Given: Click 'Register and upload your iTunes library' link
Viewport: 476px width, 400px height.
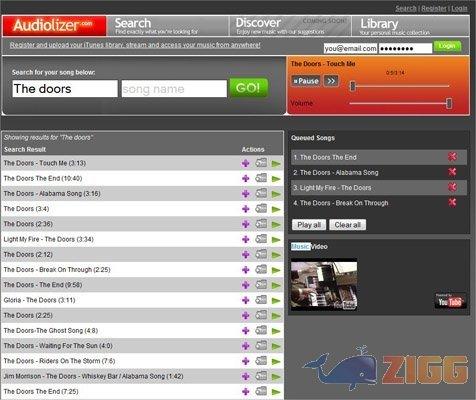Looking at the screenshot, I should (135, 45).
